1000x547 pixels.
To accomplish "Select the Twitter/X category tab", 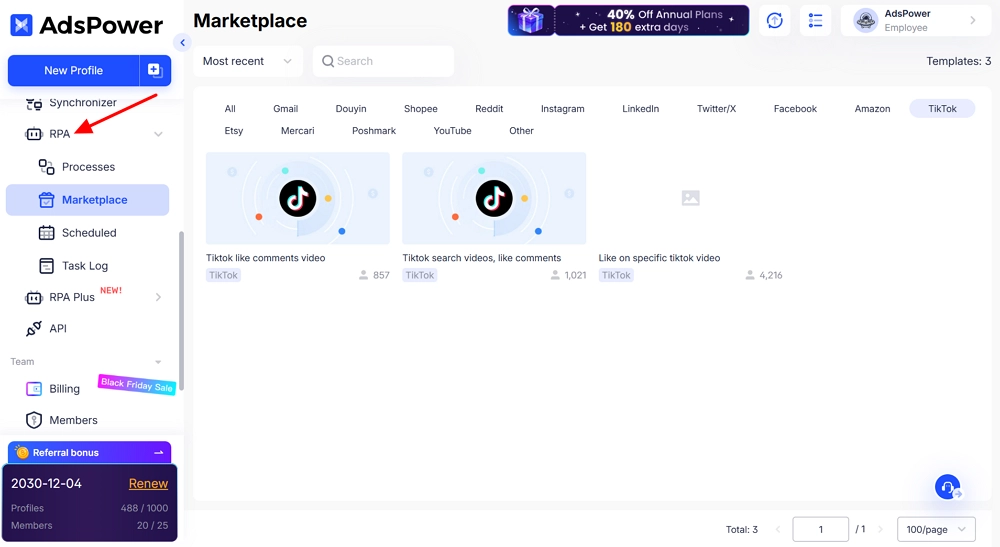I will point(716,108).
